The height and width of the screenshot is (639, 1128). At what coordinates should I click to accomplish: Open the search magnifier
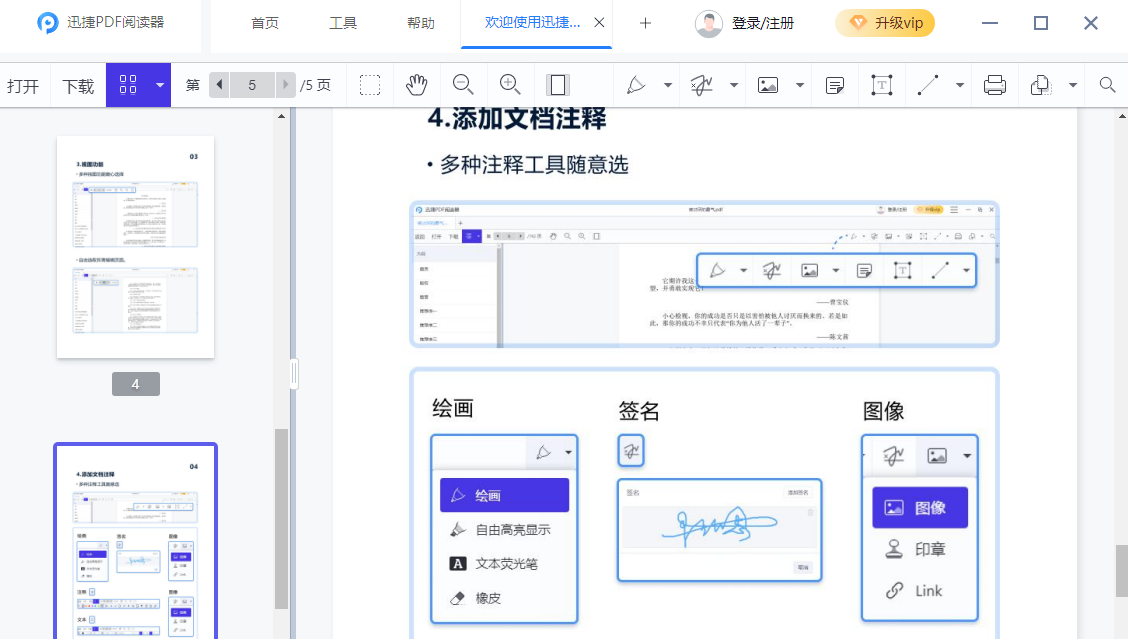click(x=1108, y=85)
